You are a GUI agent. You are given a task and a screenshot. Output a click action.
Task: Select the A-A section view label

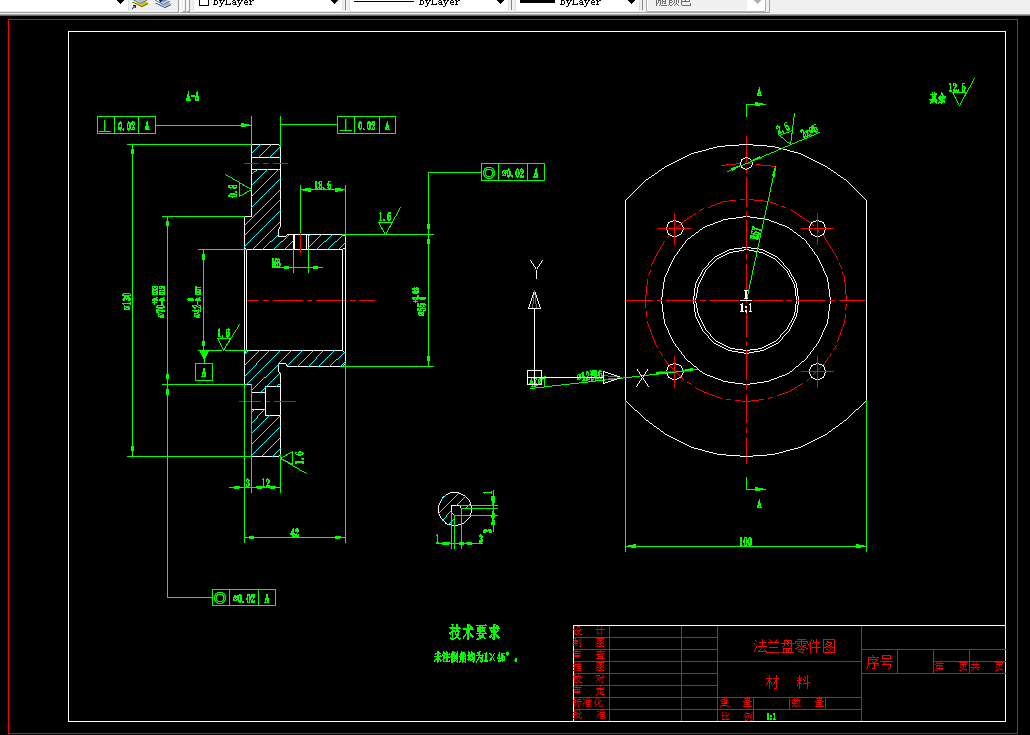coord(192,97)
